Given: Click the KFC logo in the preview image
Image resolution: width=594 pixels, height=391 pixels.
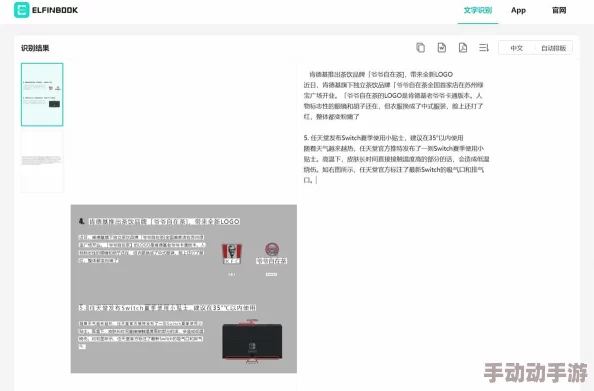Looking at the screenshot, I should coord(231,253).
